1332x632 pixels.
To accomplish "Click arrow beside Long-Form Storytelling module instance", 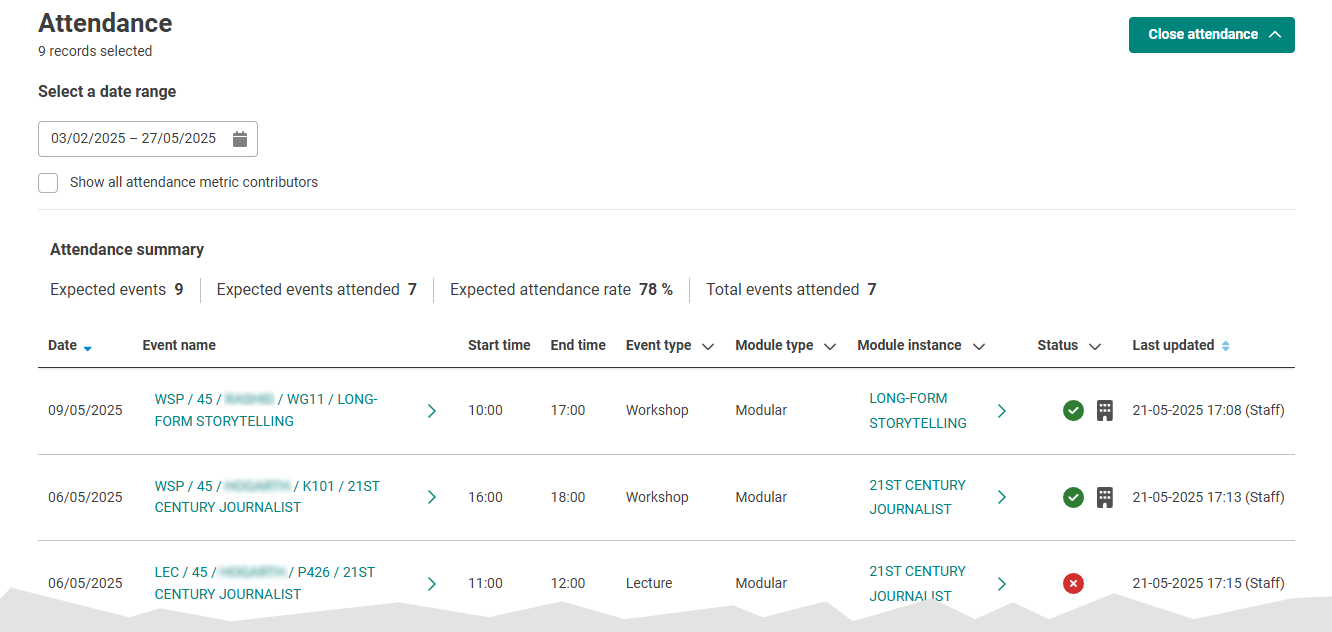I will tap(1001, 410).
